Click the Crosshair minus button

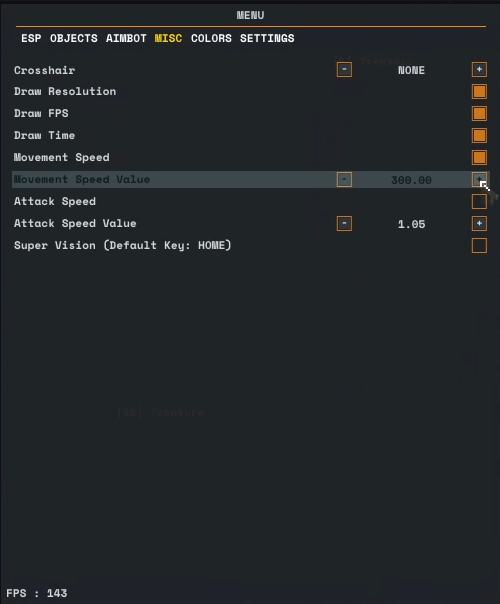pyautogui.click(x=344, y=70)
